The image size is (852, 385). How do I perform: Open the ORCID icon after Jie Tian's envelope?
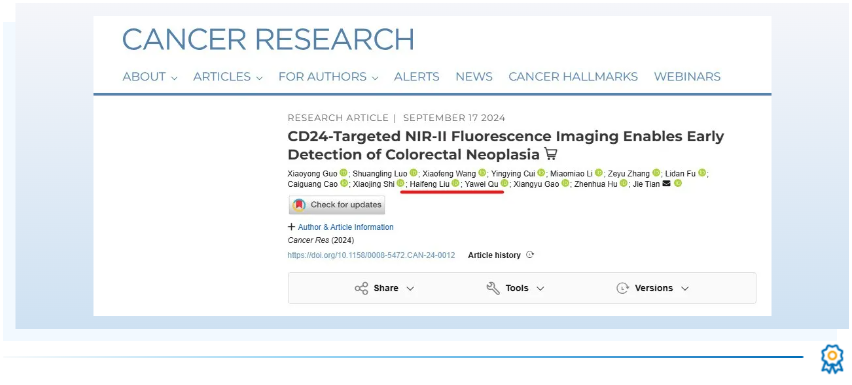click(x=678, y=184)
